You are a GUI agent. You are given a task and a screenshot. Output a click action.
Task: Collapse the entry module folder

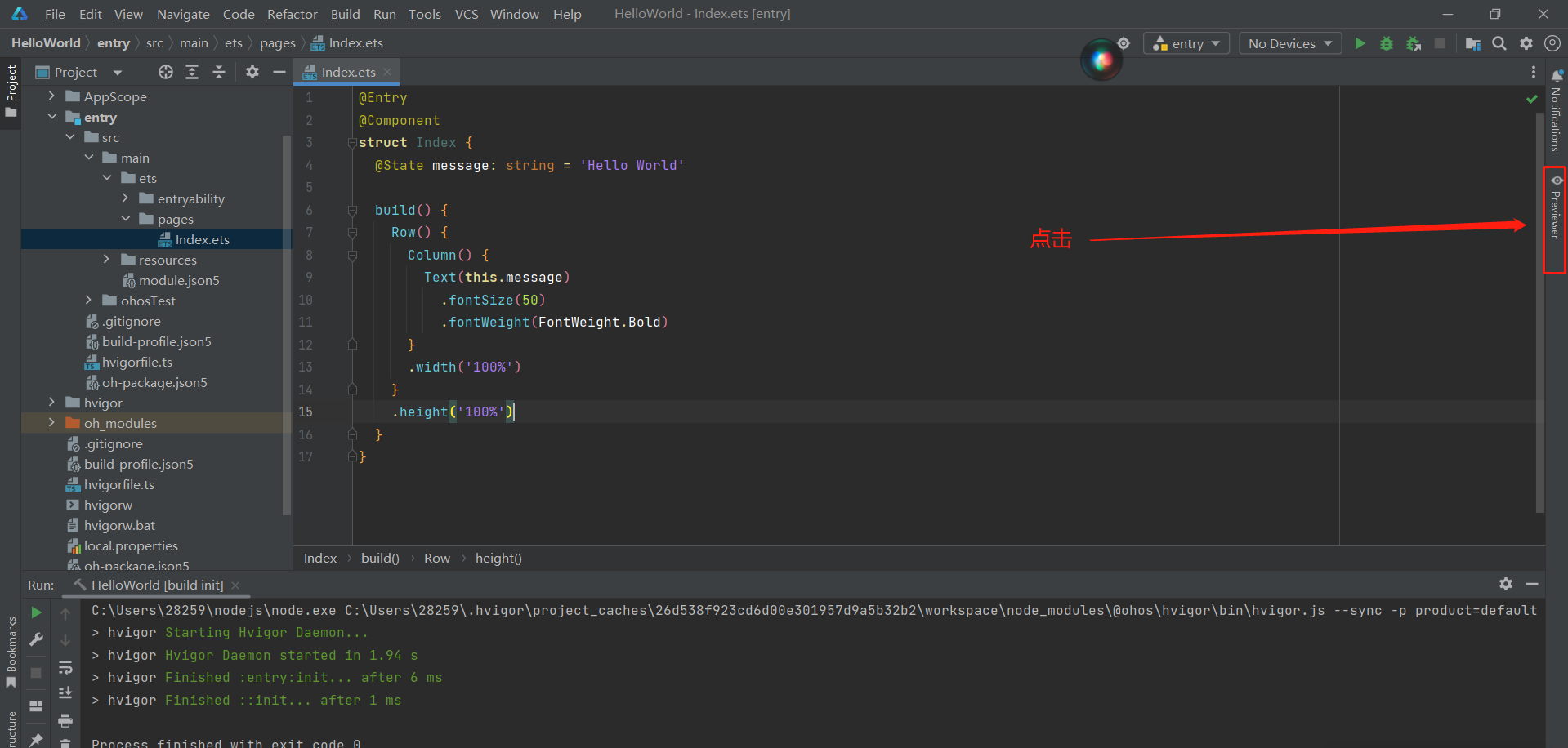(x=51, y=117)
